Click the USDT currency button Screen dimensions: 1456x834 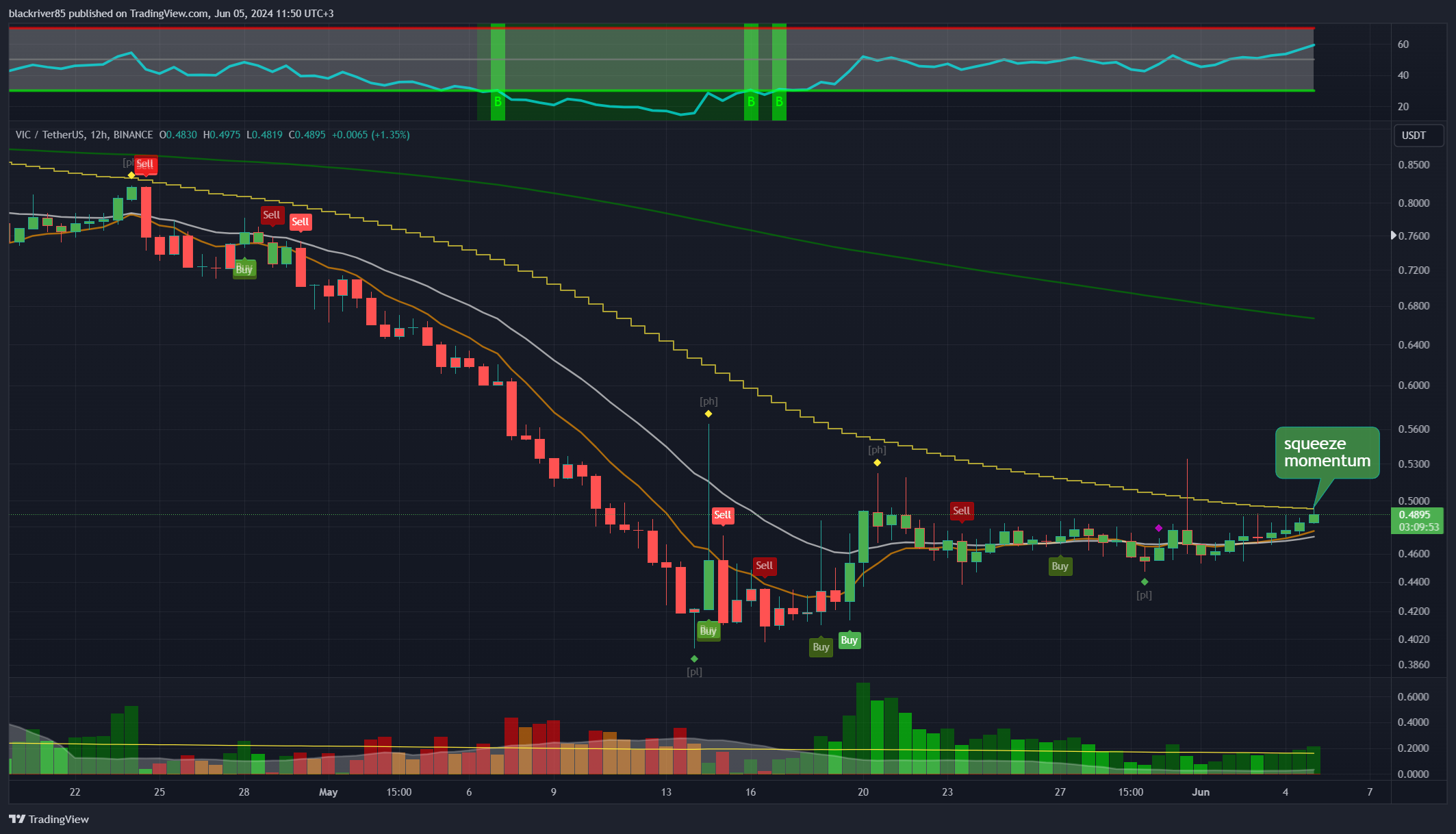1418,136
